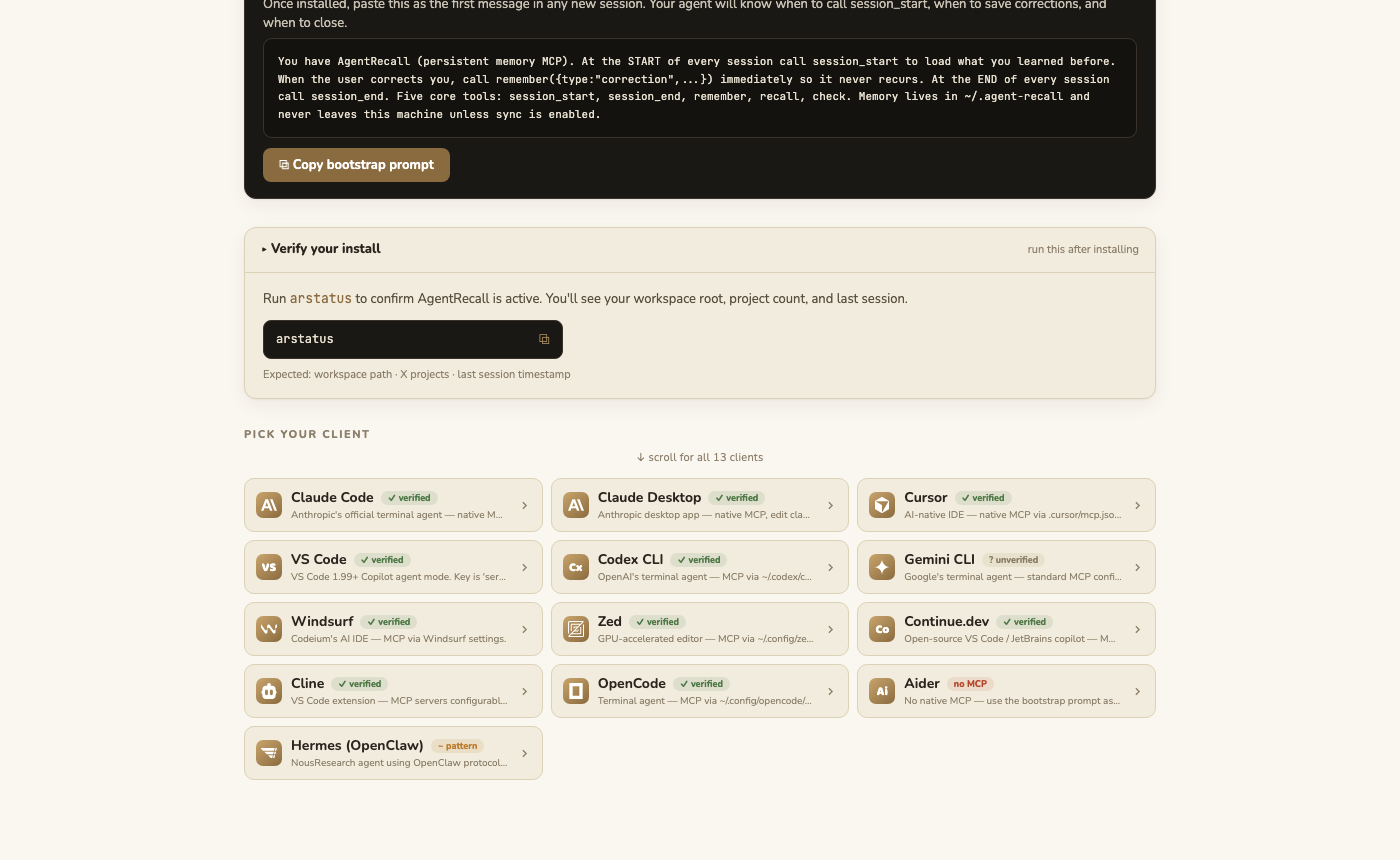
Task: Open Windsurf card chevron
Action: (x=524, y=630)
